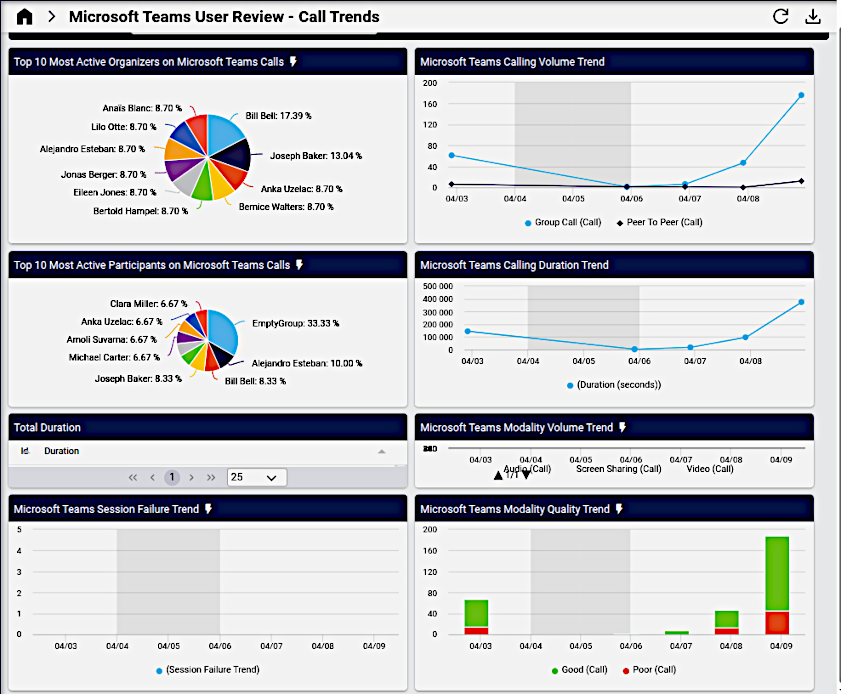Select page 1 in Total Duration pager

point(172,477)
